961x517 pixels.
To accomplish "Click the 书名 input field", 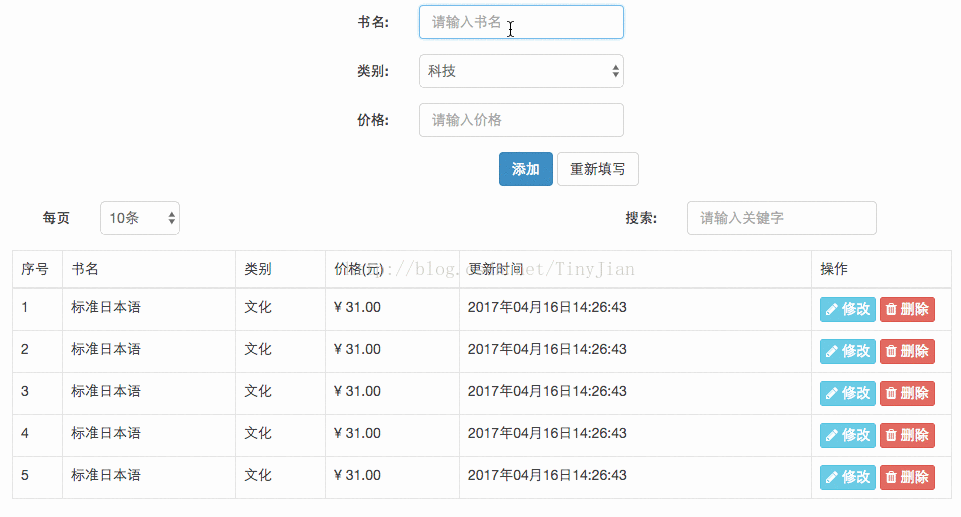I will [x=521, y=22].
